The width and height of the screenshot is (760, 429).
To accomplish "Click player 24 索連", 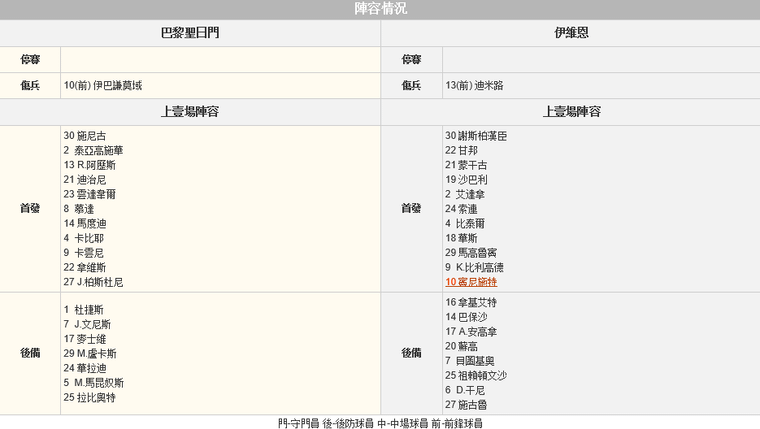I will pos(461,209).
